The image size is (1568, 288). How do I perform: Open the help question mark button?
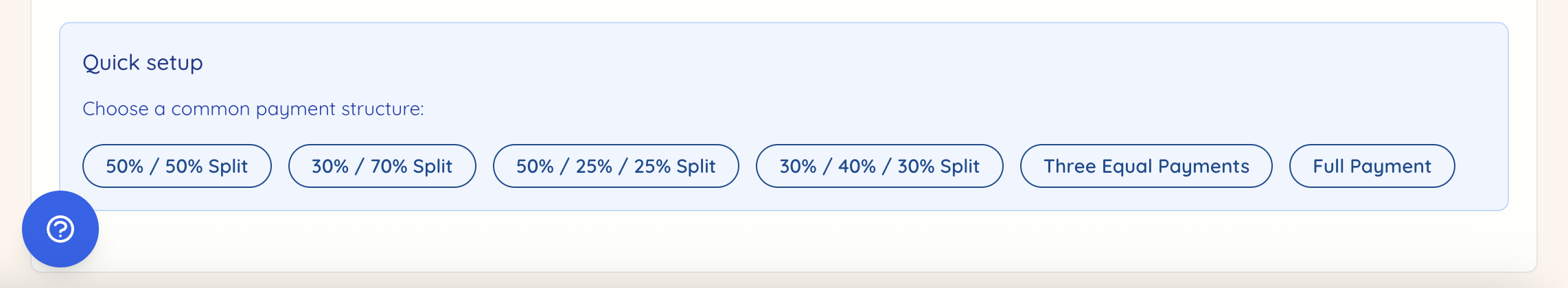pyautogui.click(x=60, y=229)
